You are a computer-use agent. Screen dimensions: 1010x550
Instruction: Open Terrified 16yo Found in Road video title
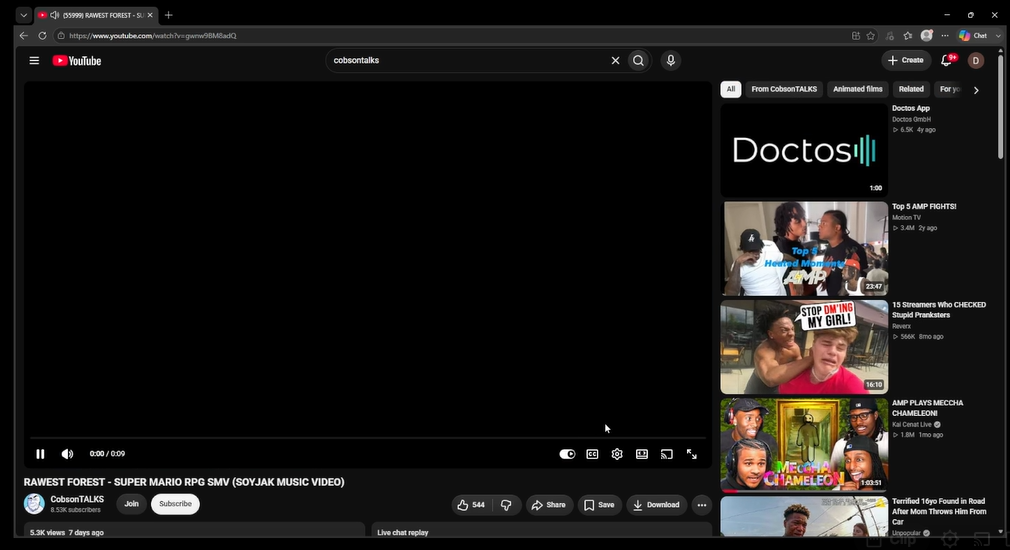tap(939, 511)
